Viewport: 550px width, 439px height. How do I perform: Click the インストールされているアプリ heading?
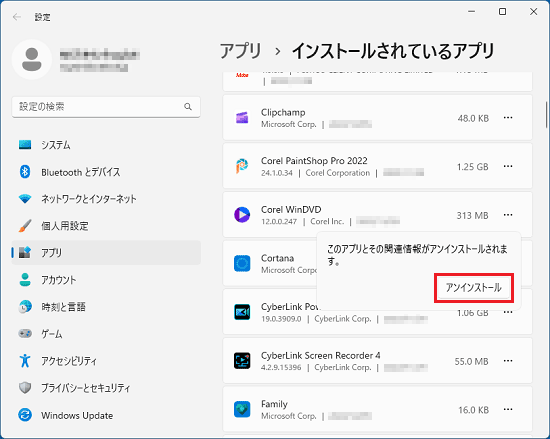click(x=393, y=51)
